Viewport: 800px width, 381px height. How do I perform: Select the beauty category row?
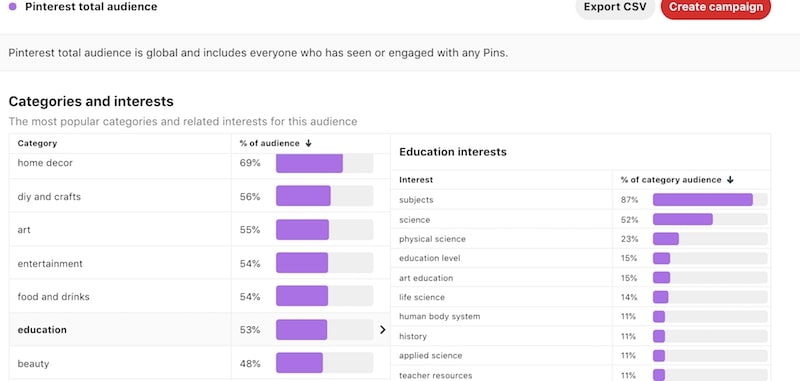[199, 363]
